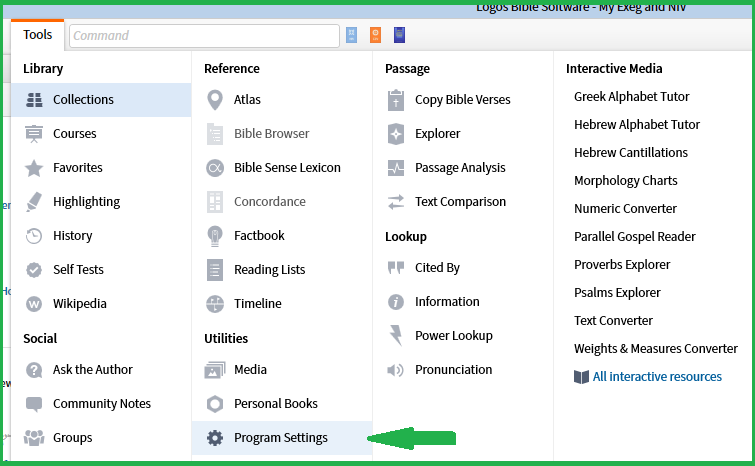Click the Personal Books hexagon icon

click(x=215, y=404)
